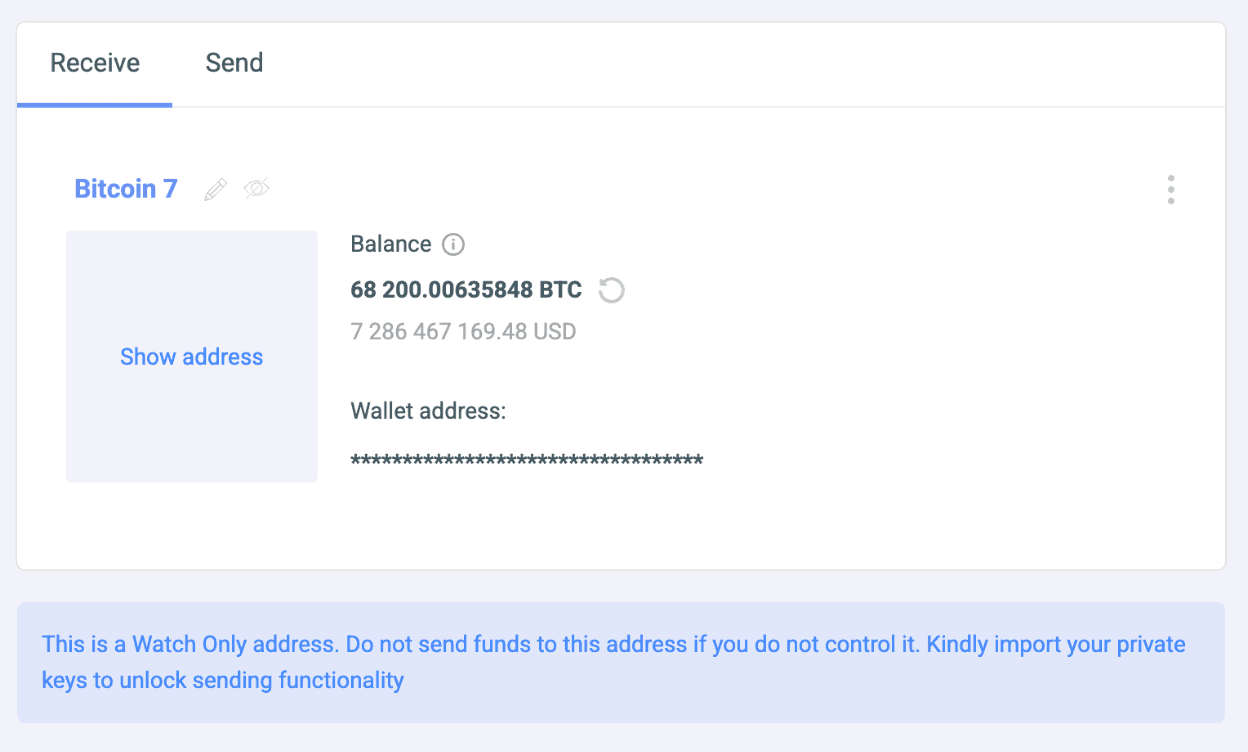Click the Balance label text
1248x752 pixels.
[x=391, y=244]
